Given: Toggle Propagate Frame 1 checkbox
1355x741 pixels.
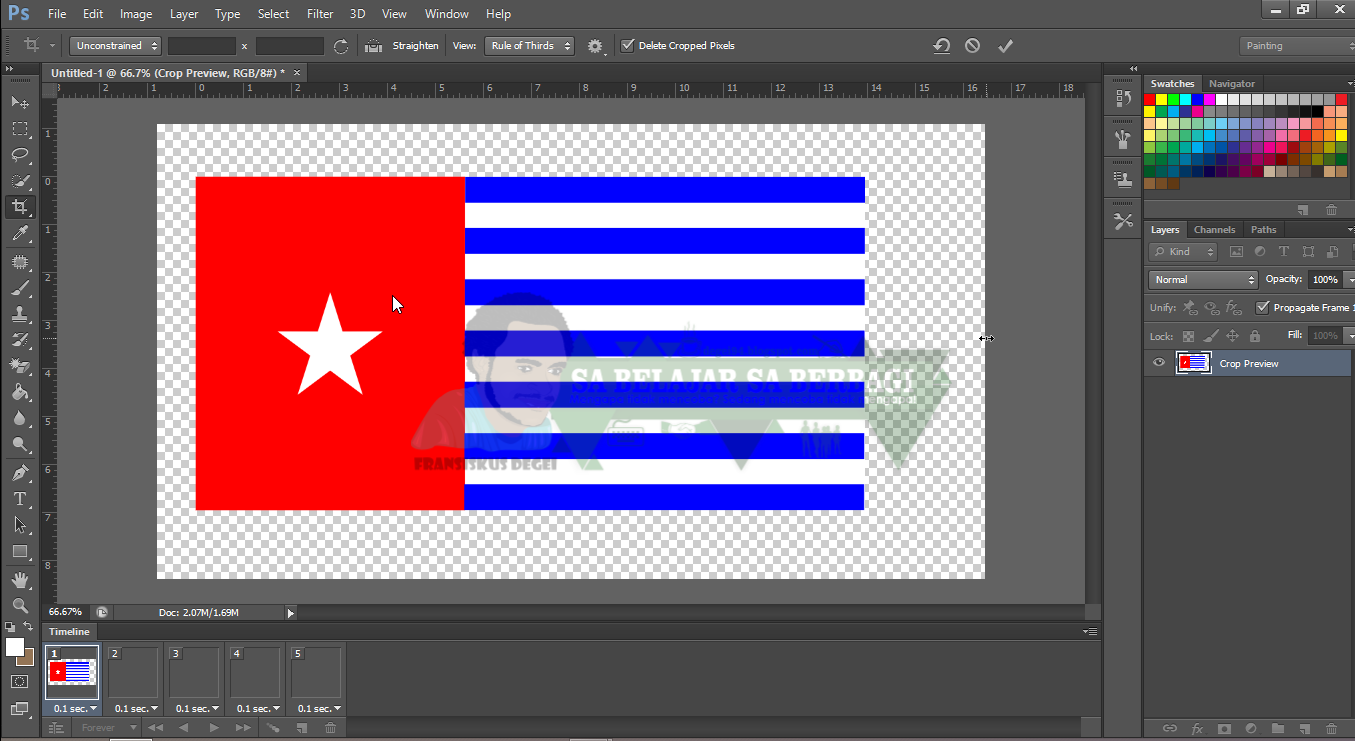Looking at the screenshot, I should click(1262, 307).
